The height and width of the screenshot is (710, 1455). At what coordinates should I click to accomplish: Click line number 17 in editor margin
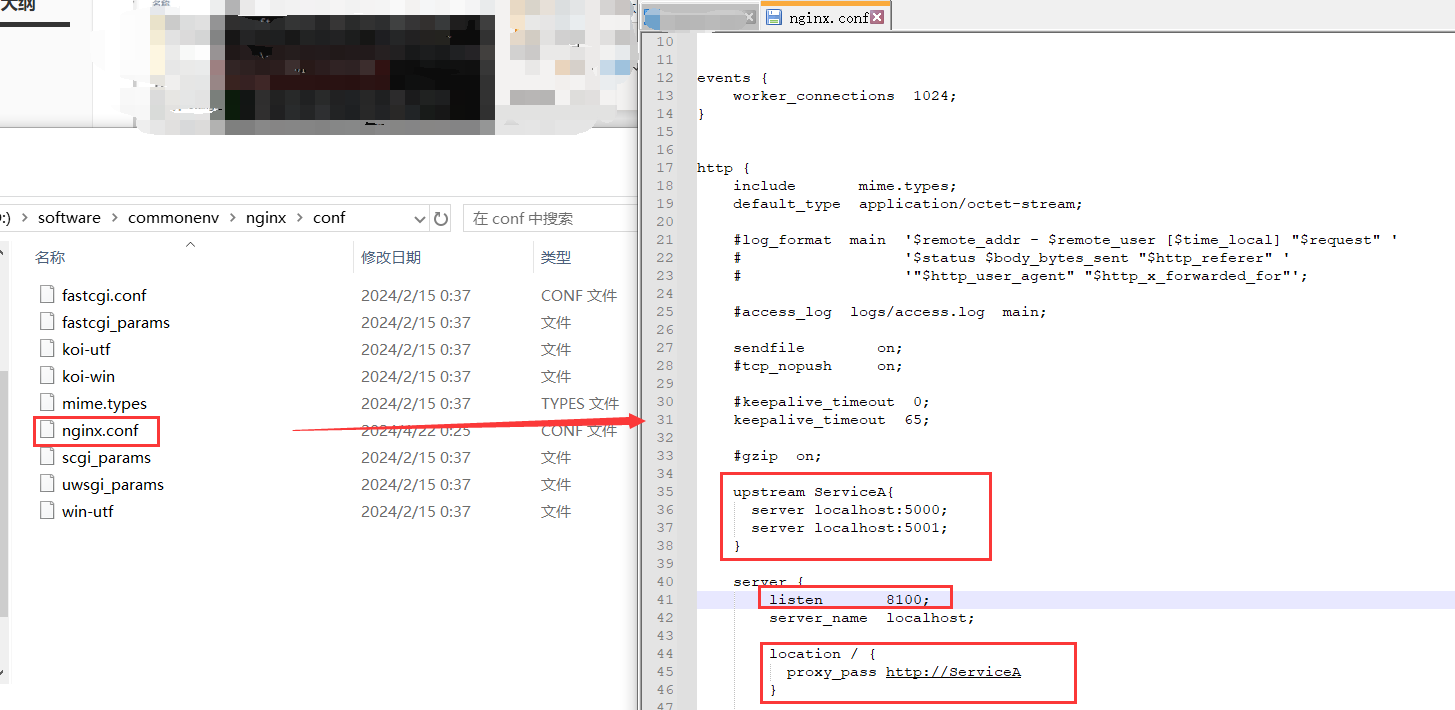pyautogui.click(x=665, y=168)
